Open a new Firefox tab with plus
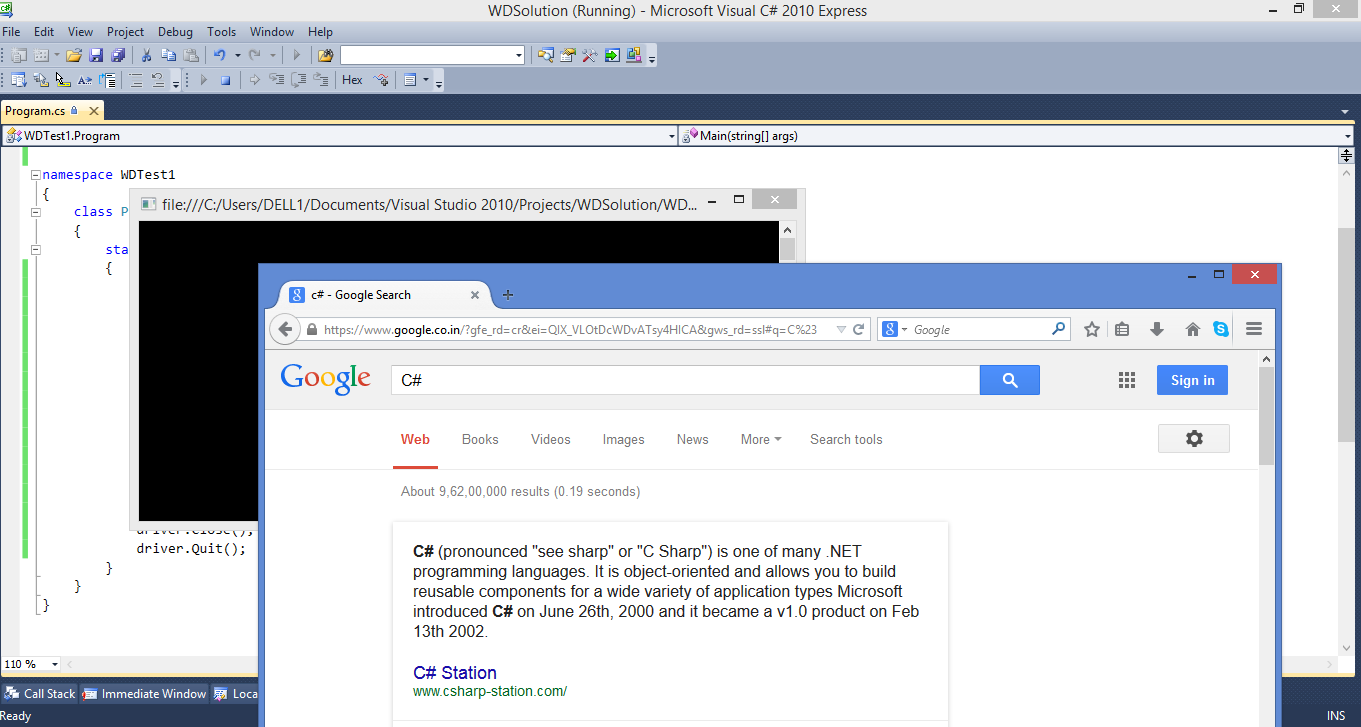Image resolution: width=1361 pixels, height=727 pixels. [508, 295]
